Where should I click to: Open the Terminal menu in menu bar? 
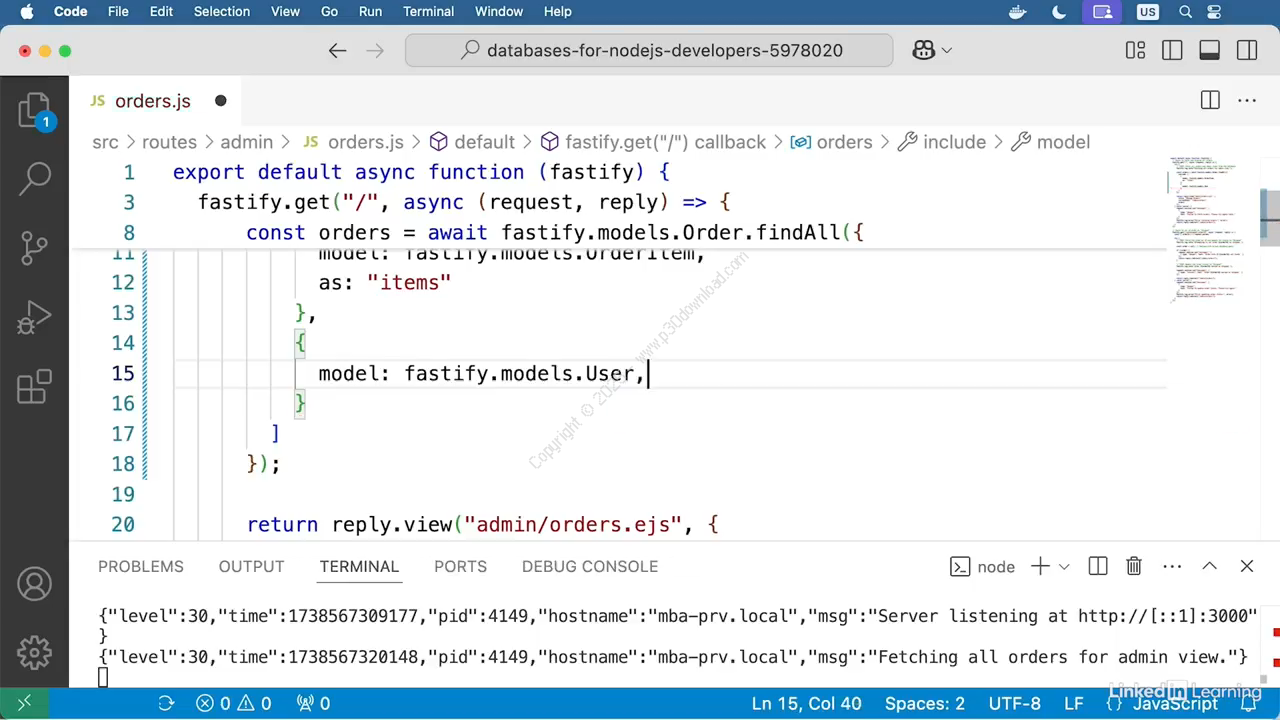click(x=428, y=12)
